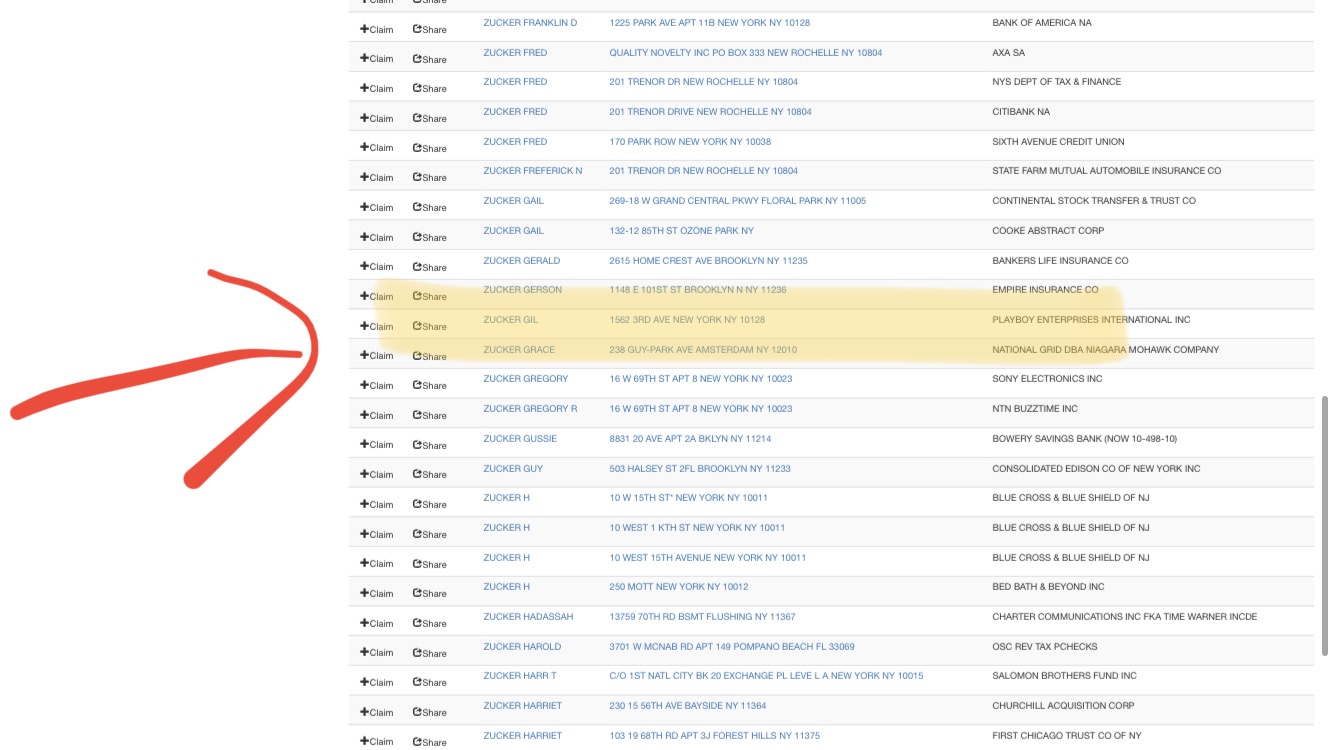
Task: Share the ZUCKER FRANKLIN D record
Action: click(x=430, y=29)
